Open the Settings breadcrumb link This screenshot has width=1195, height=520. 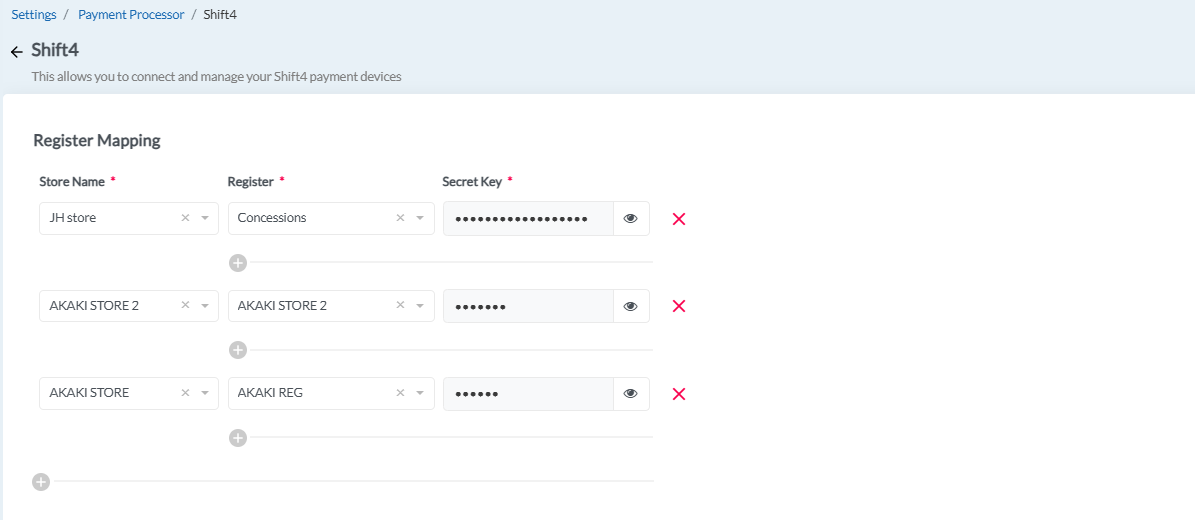coord(34,14)
